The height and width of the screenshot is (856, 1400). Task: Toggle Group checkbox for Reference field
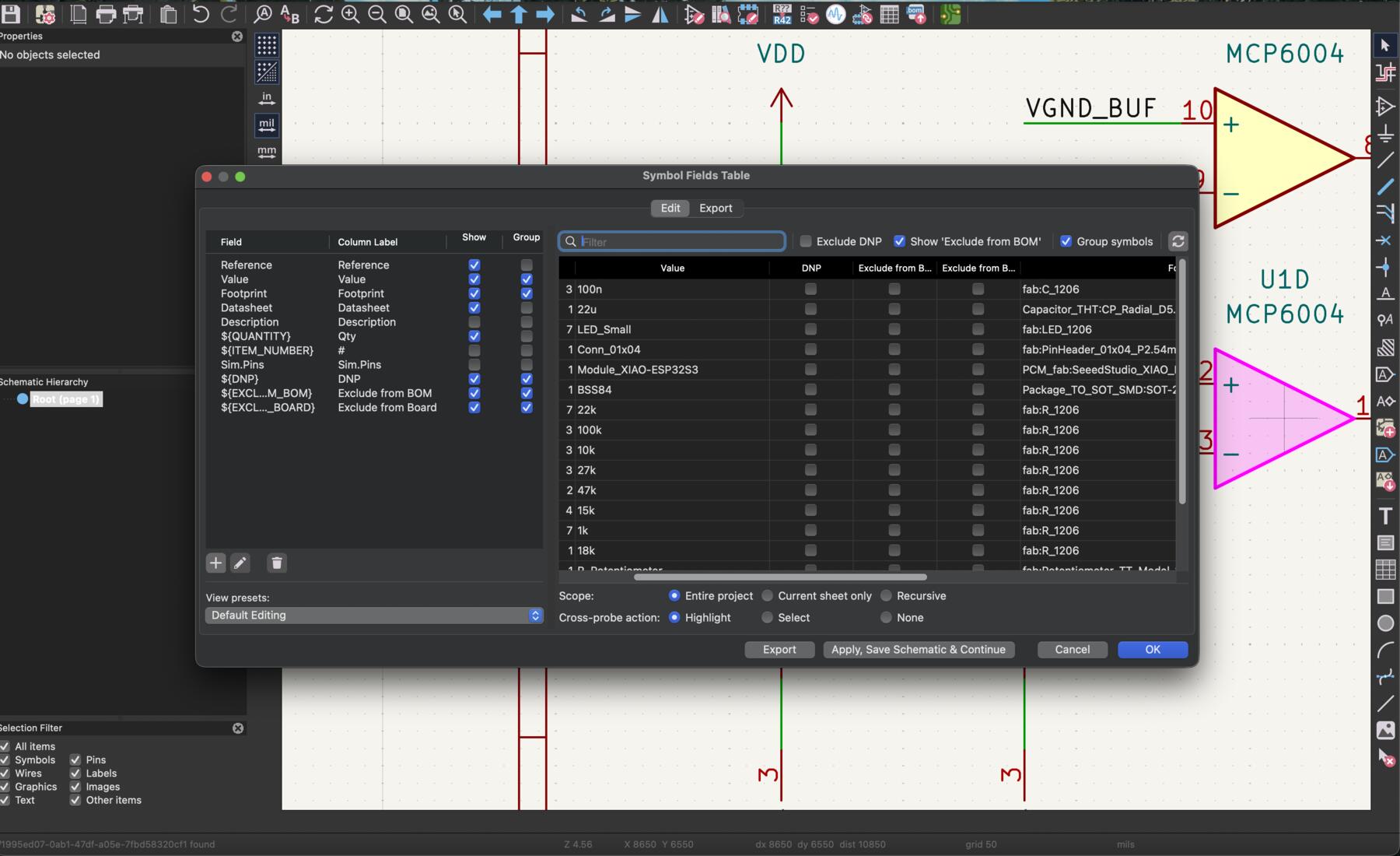click(527, 265)
